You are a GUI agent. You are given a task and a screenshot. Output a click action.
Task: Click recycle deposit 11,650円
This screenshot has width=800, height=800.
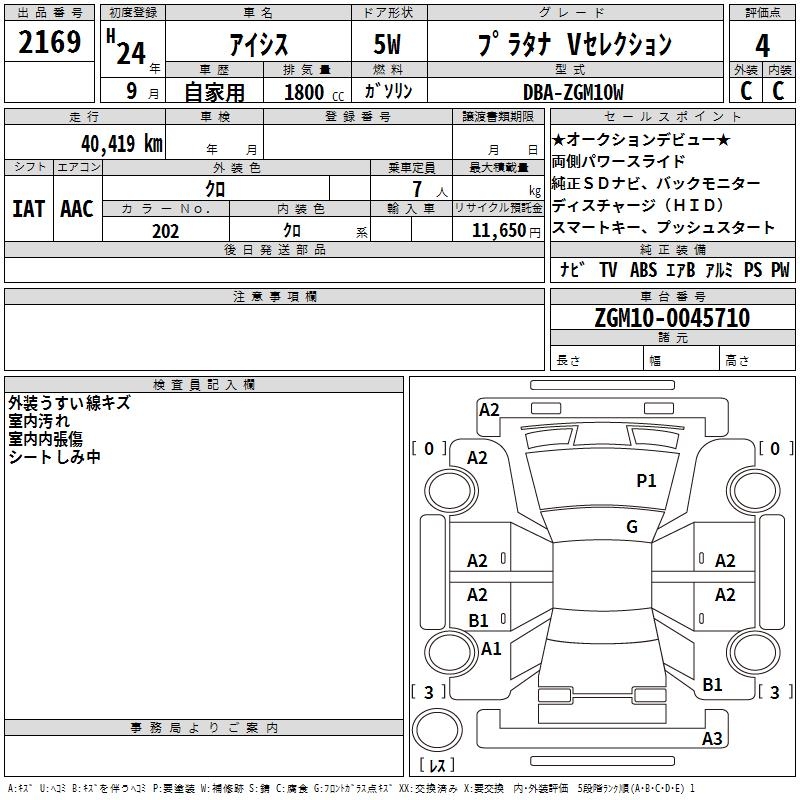[506, 231]
